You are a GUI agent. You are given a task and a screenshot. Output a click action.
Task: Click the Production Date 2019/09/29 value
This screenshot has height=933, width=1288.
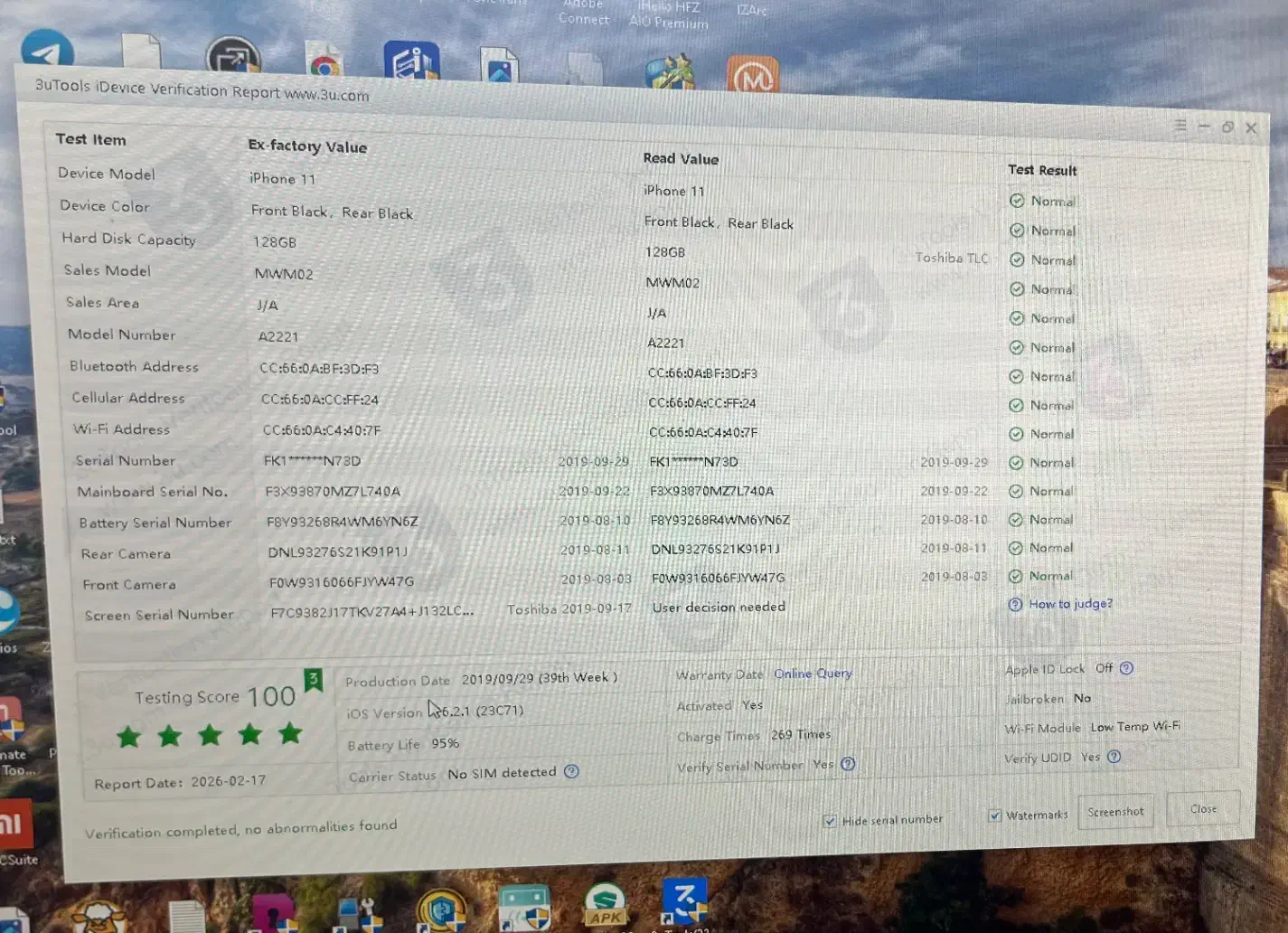coord(540,678)
